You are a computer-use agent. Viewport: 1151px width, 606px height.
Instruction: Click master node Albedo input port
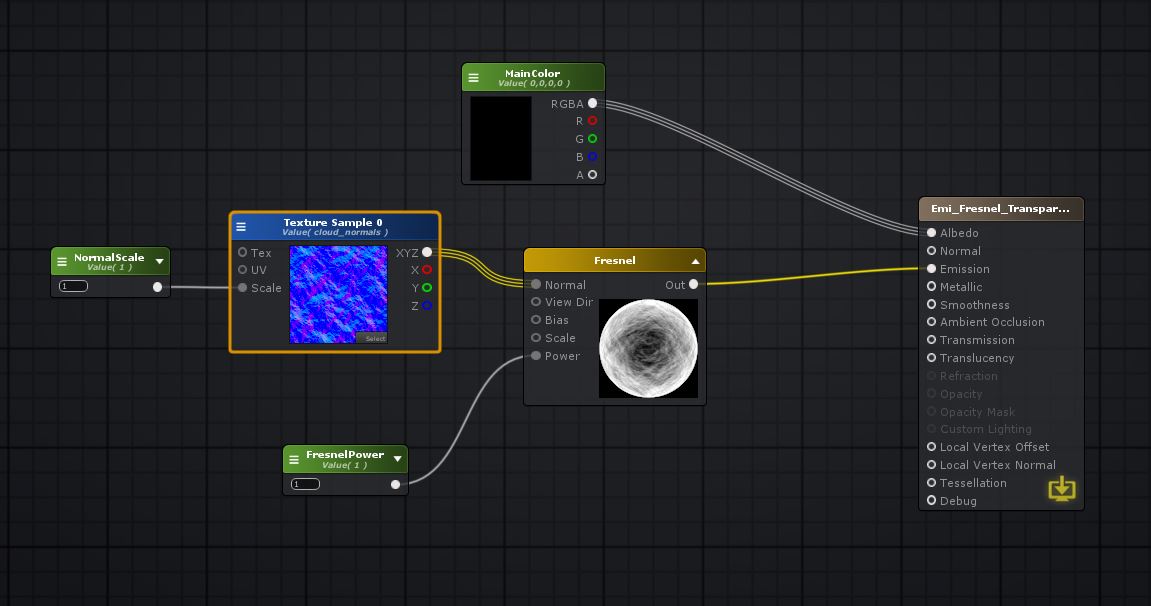pos(931,233)
